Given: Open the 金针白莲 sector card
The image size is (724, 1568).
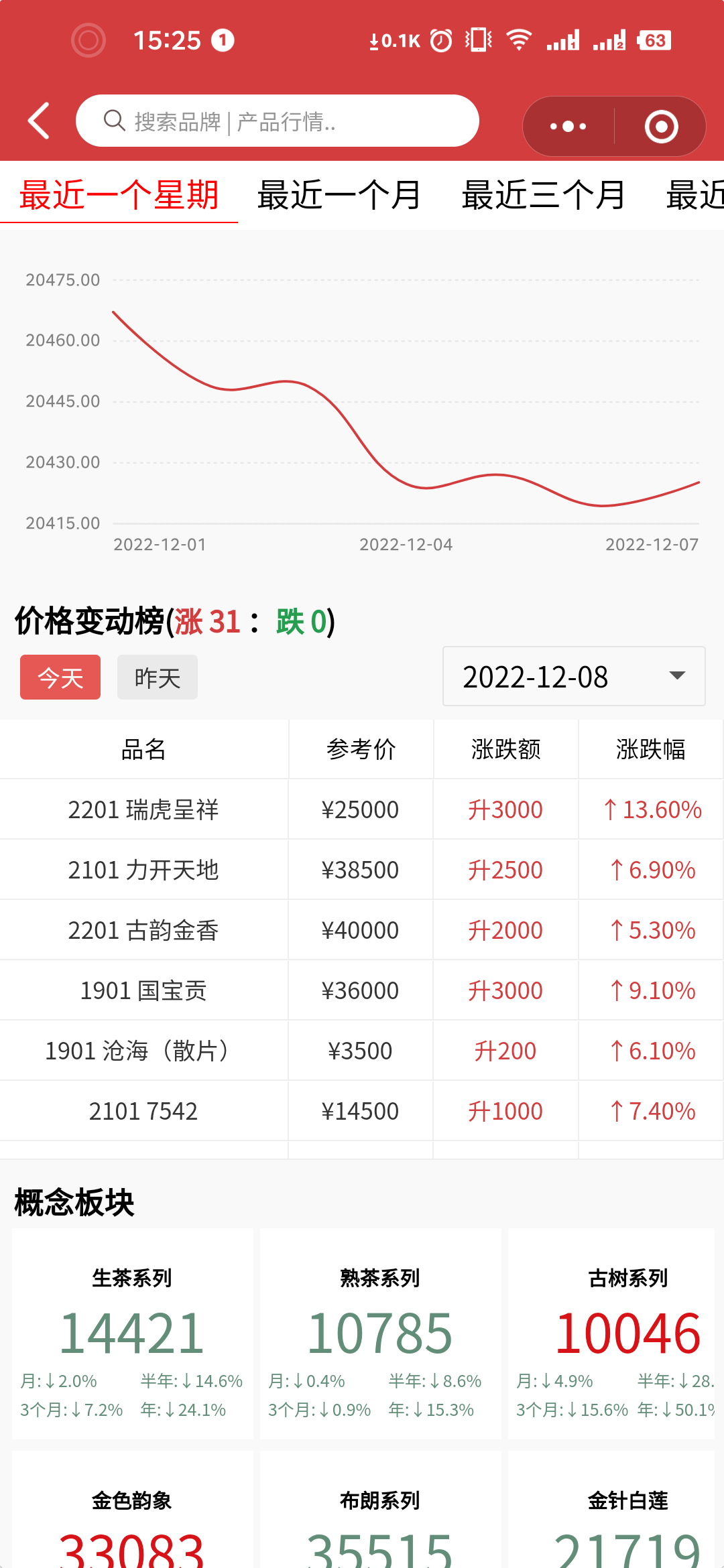Looking at the screenshot, I should tap(611, 1510).
